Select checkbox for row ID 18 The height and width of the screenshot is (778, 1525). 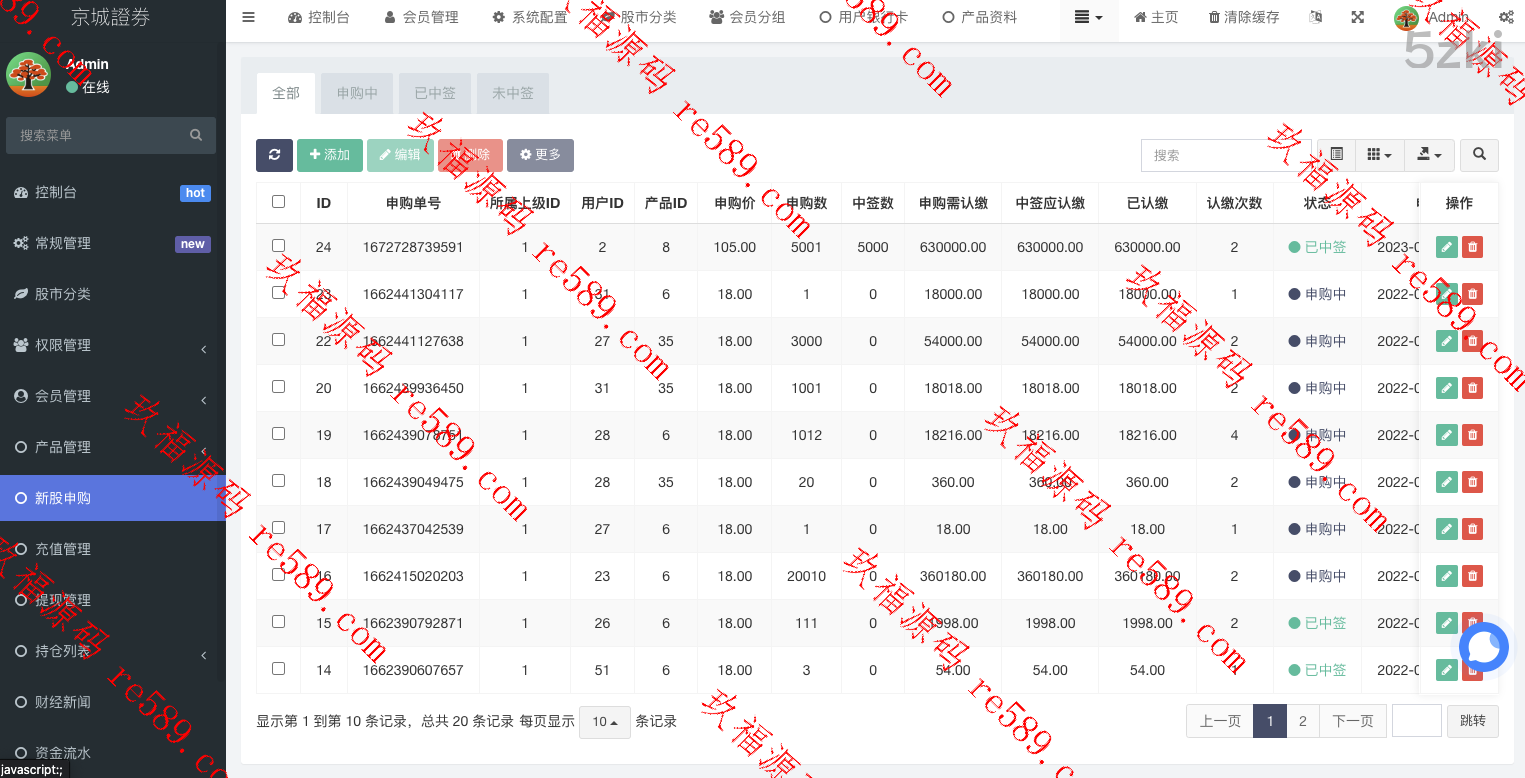point(278,481)
